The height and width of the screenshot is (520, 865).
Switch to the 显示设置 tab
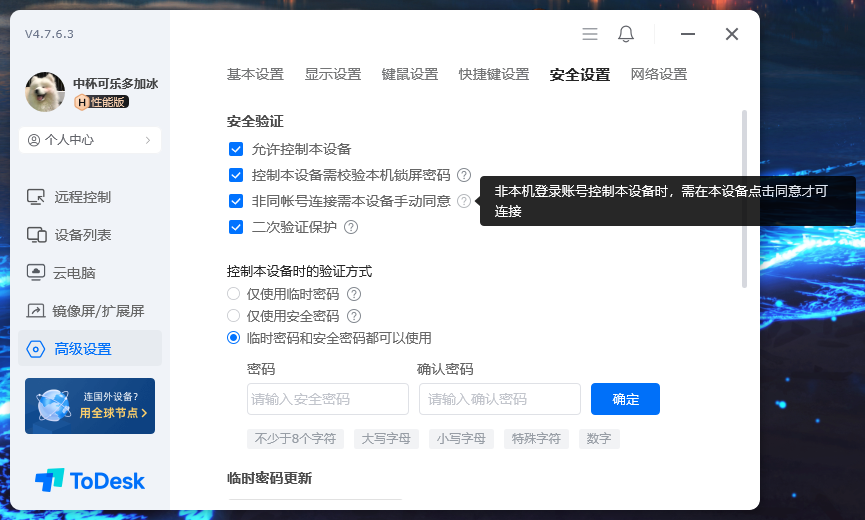[333, 74]
